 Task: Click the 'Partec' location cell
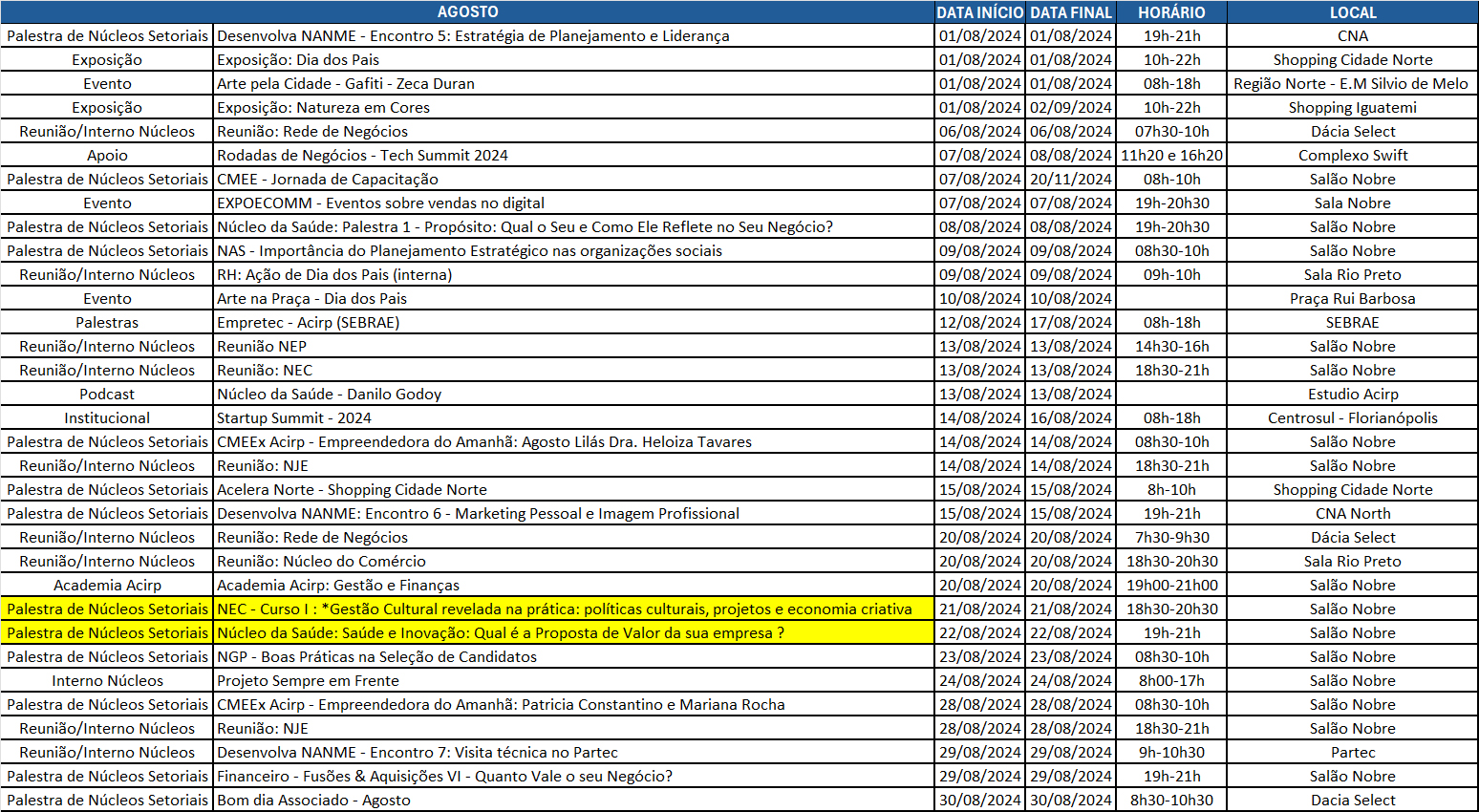click(x=1353, y=752)
